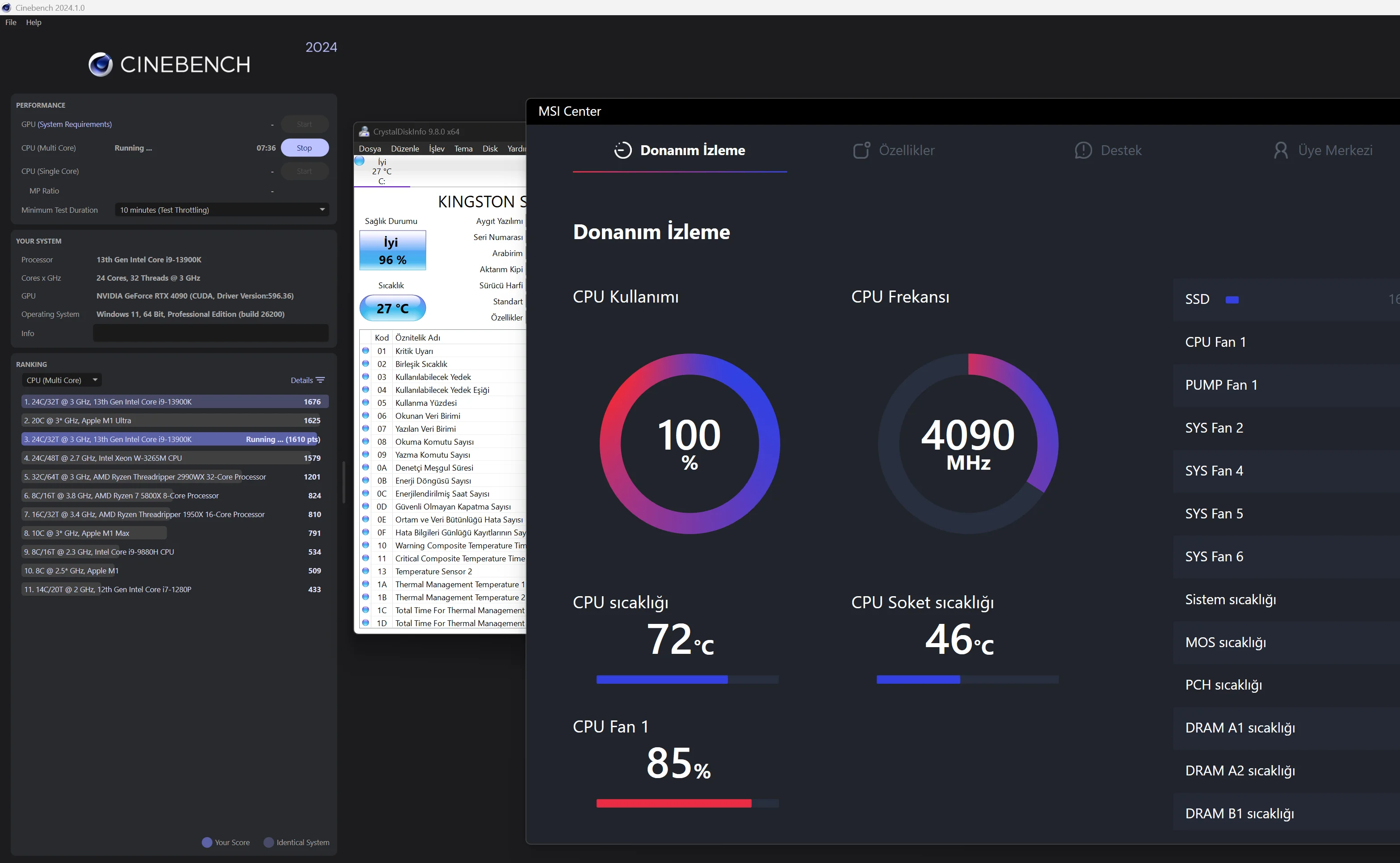1400x863 pixels.
Task: Click the Özellikler tab icon
Action: (861, 150)
